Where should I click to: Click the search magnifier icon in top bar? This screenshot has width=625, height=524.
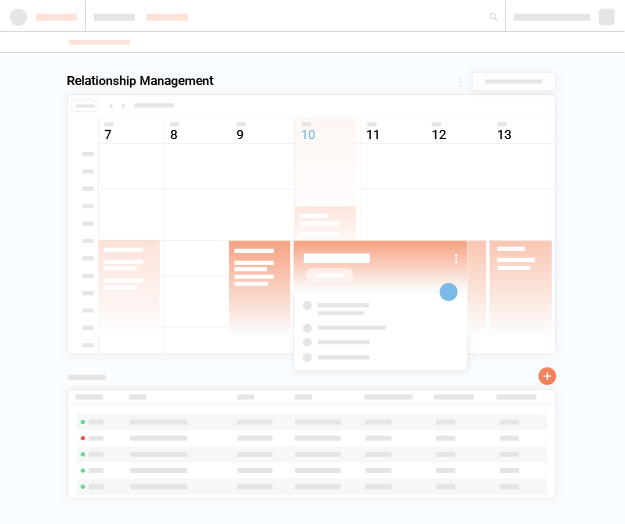pyautogui.click(x=493, y=17)
